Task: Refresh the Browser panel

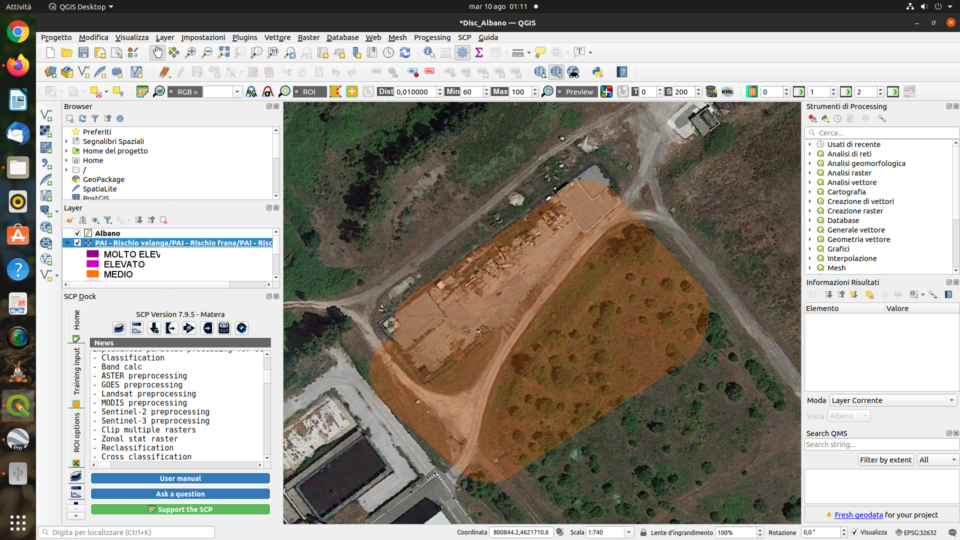Action: [83, 119]
